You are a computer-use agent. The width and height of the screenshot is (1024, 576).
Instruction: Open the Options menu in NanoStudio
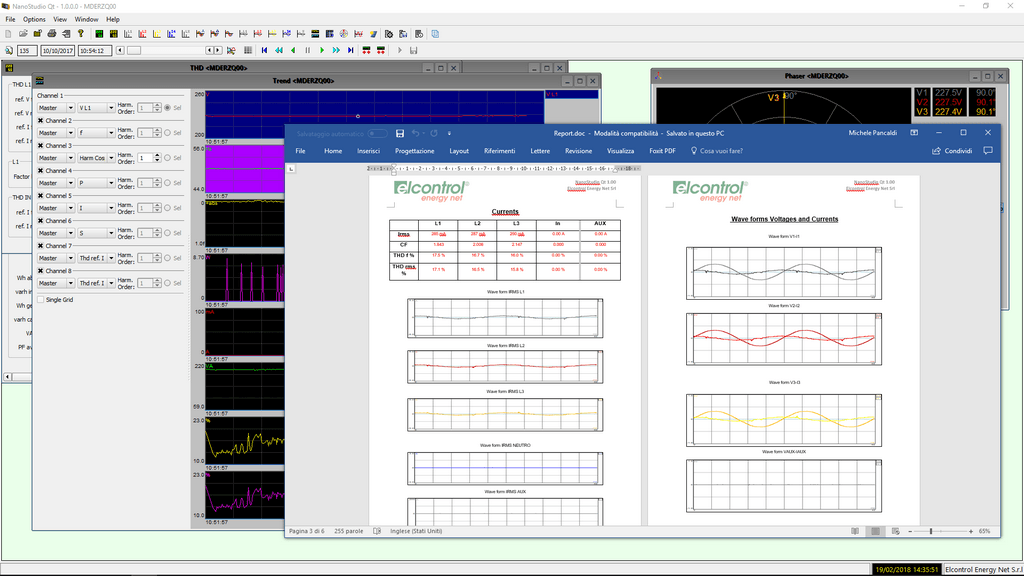(x=34, y=19)
